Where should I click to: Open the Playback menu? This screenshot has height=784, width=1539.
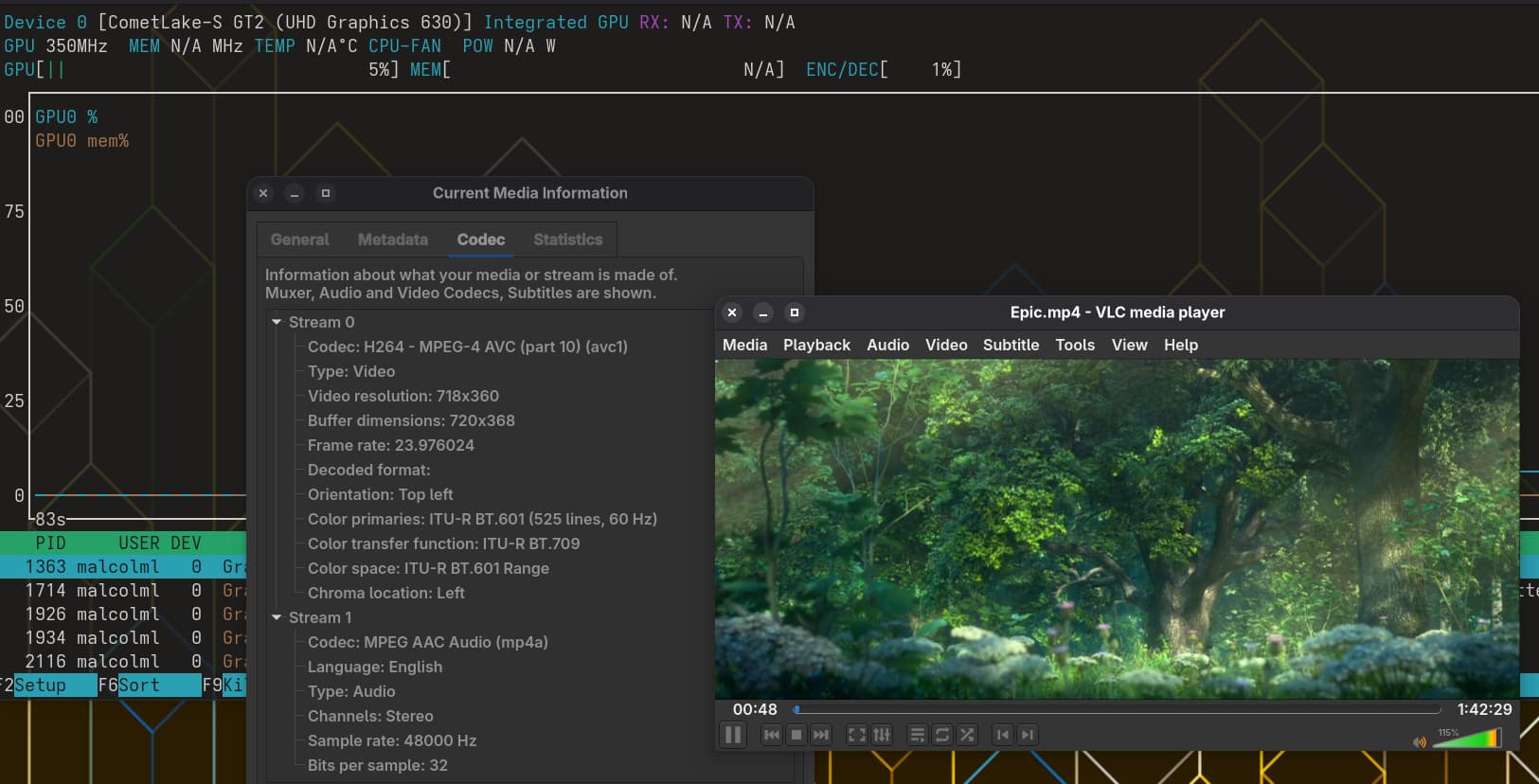[816, 345]
